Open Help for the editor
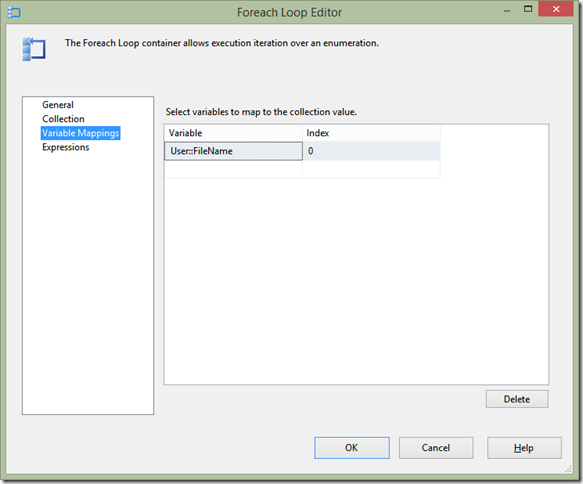583x484 pixels. click(524, 448)
